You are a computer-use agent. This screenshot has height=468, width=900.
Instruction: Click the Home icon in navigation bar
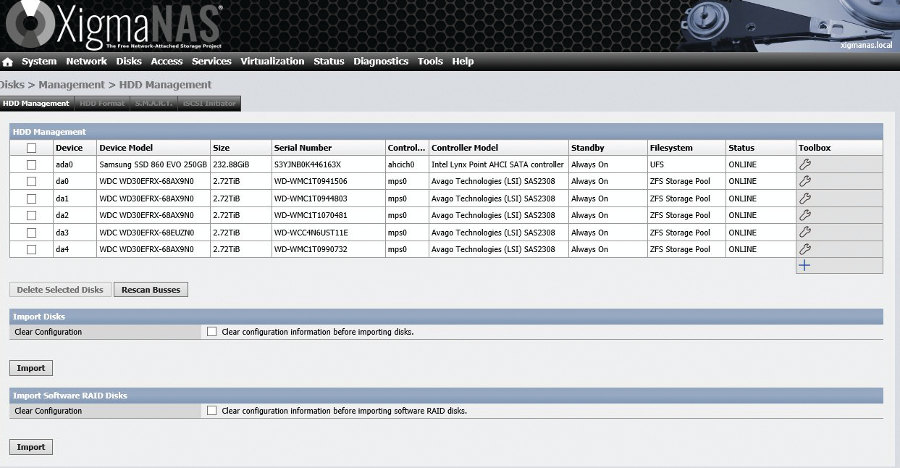click(8, 62)
